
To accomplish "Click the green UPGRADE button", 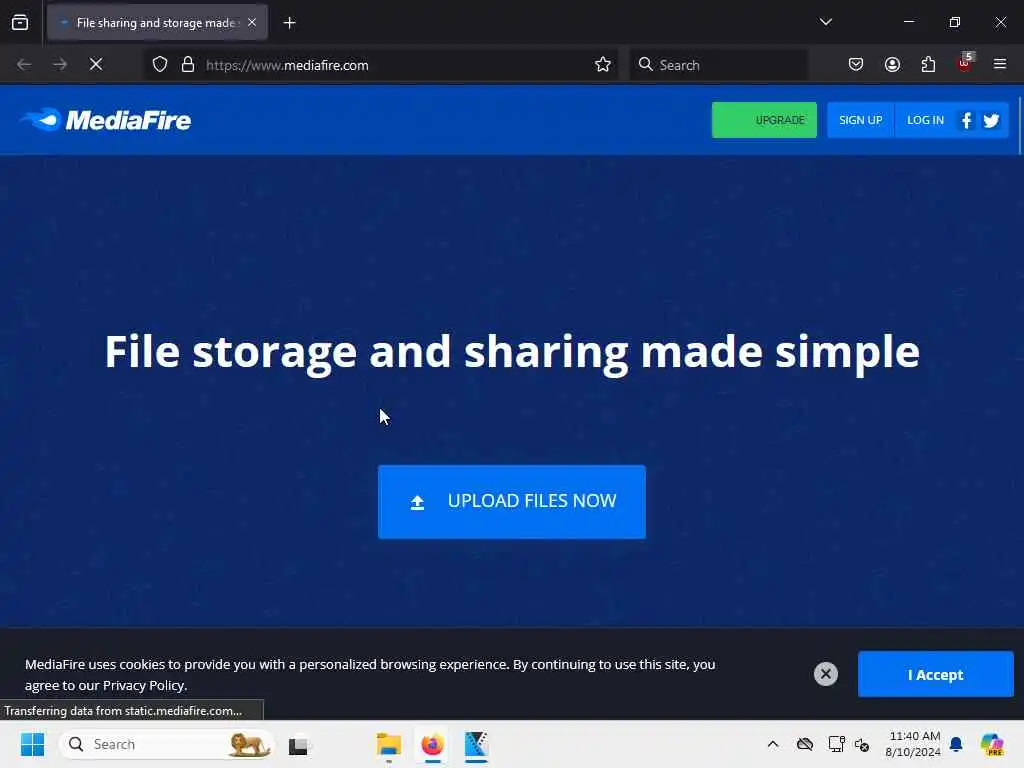I will (764, 120).
